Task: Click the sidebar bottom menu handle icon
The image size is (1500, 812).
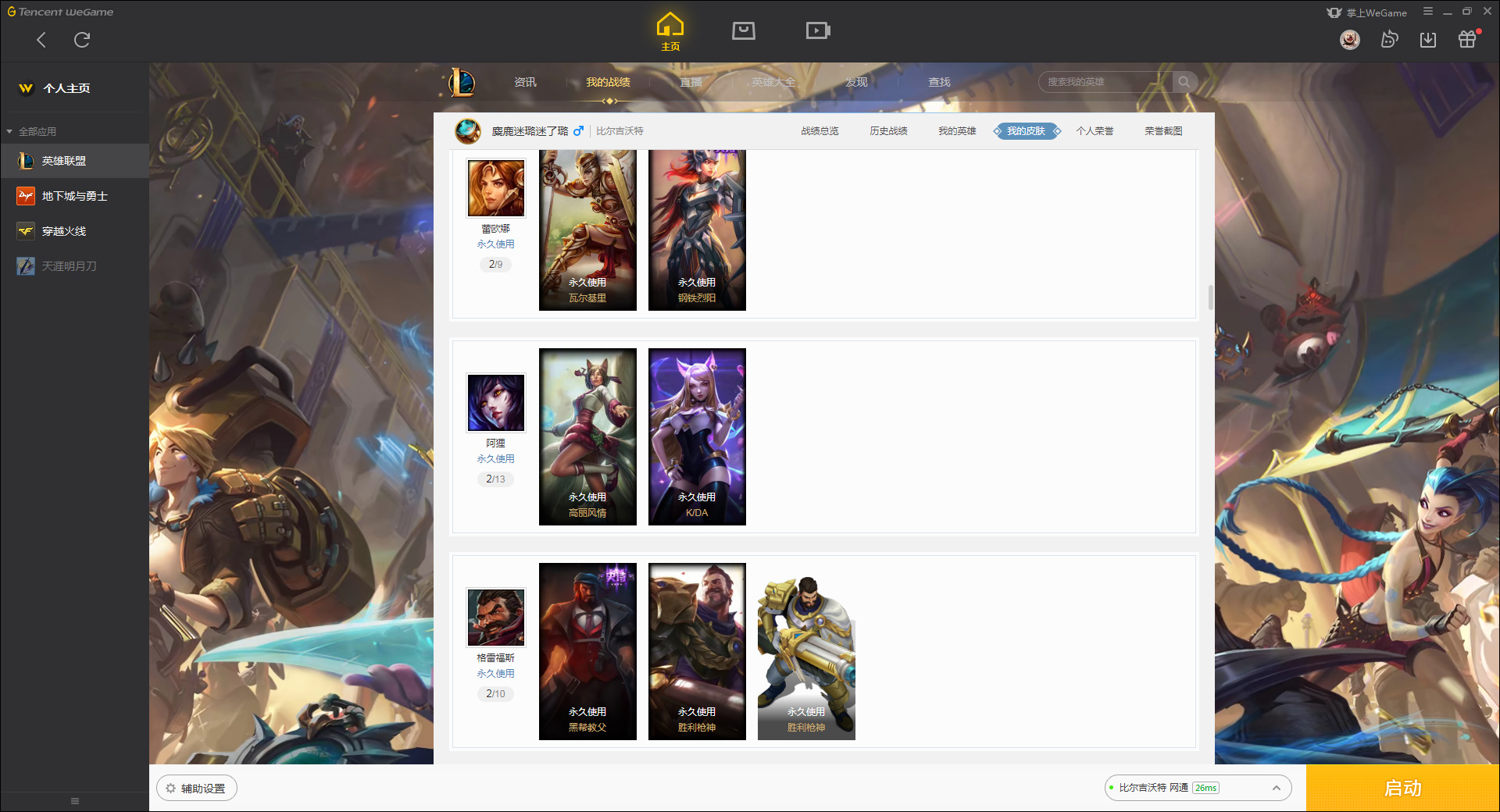Action: click(75, 801)
